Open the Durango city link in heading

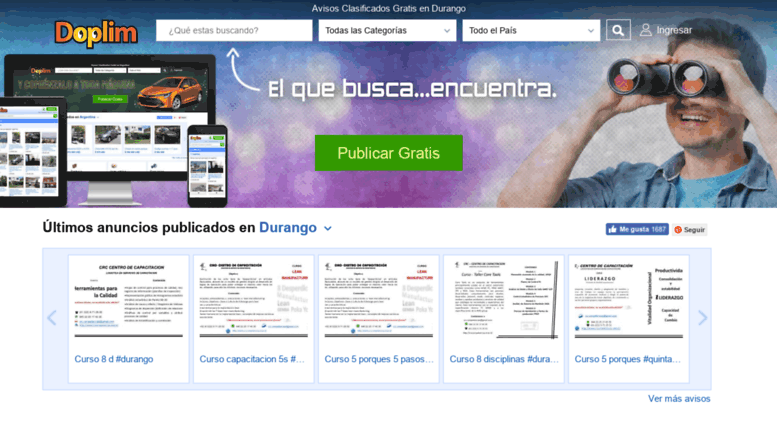point(288,227)
